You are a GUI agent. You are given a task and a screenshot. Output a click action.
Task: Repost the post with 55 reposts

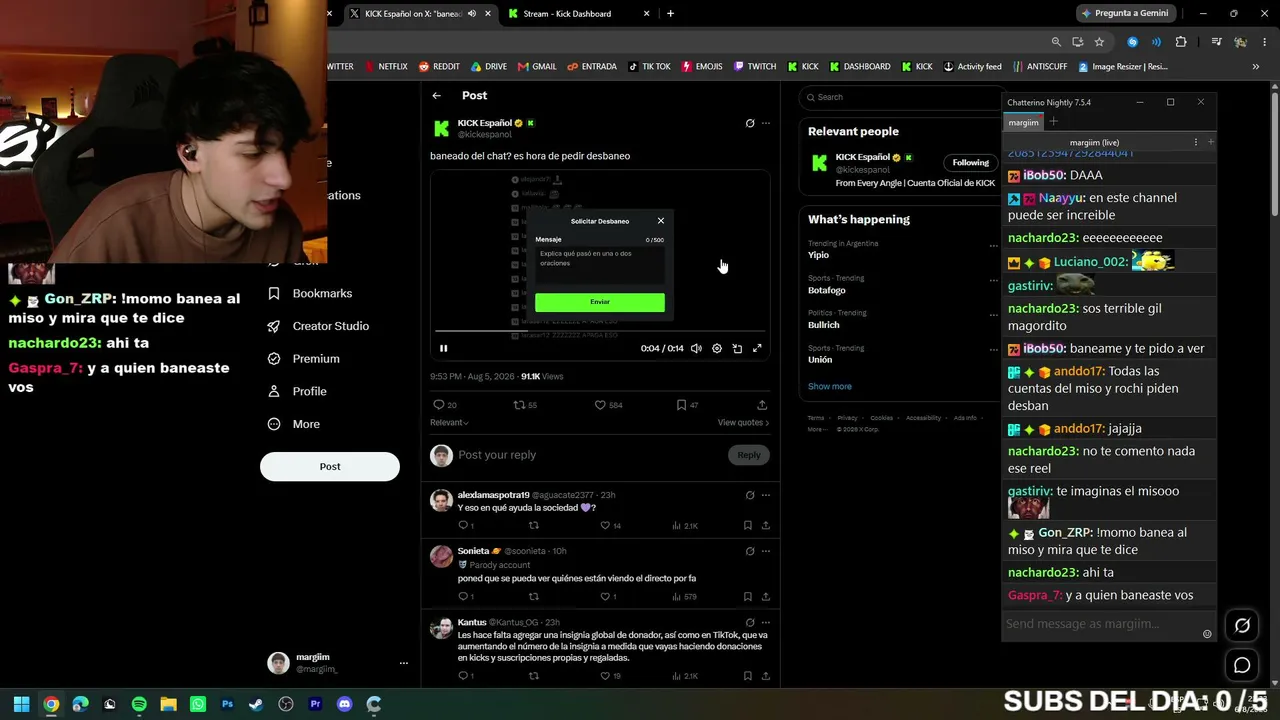point(519,405)
